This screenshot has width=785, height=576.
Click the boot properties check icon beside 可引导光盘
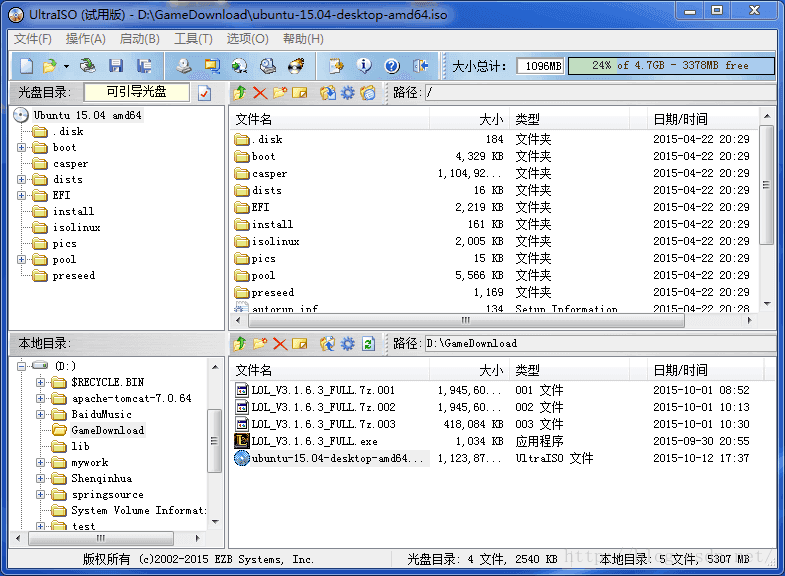[x=205, y=93]
